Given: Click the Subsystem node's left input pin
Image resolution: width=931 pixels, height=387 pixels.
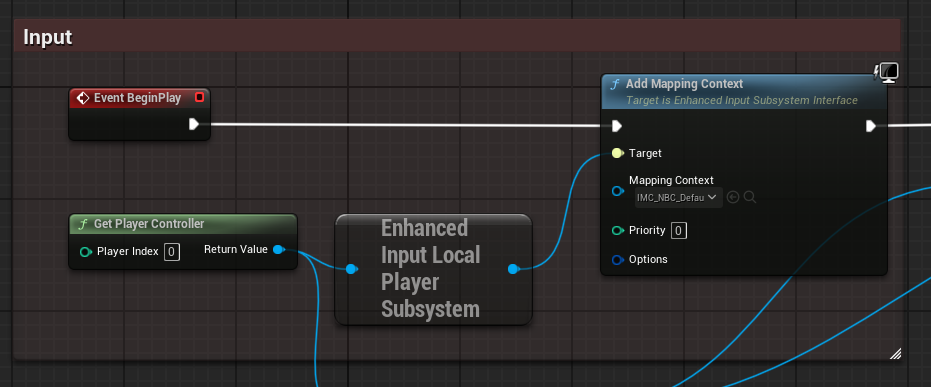Looking at the screenshot, I should pyautogui.click(x=351, y=269).
